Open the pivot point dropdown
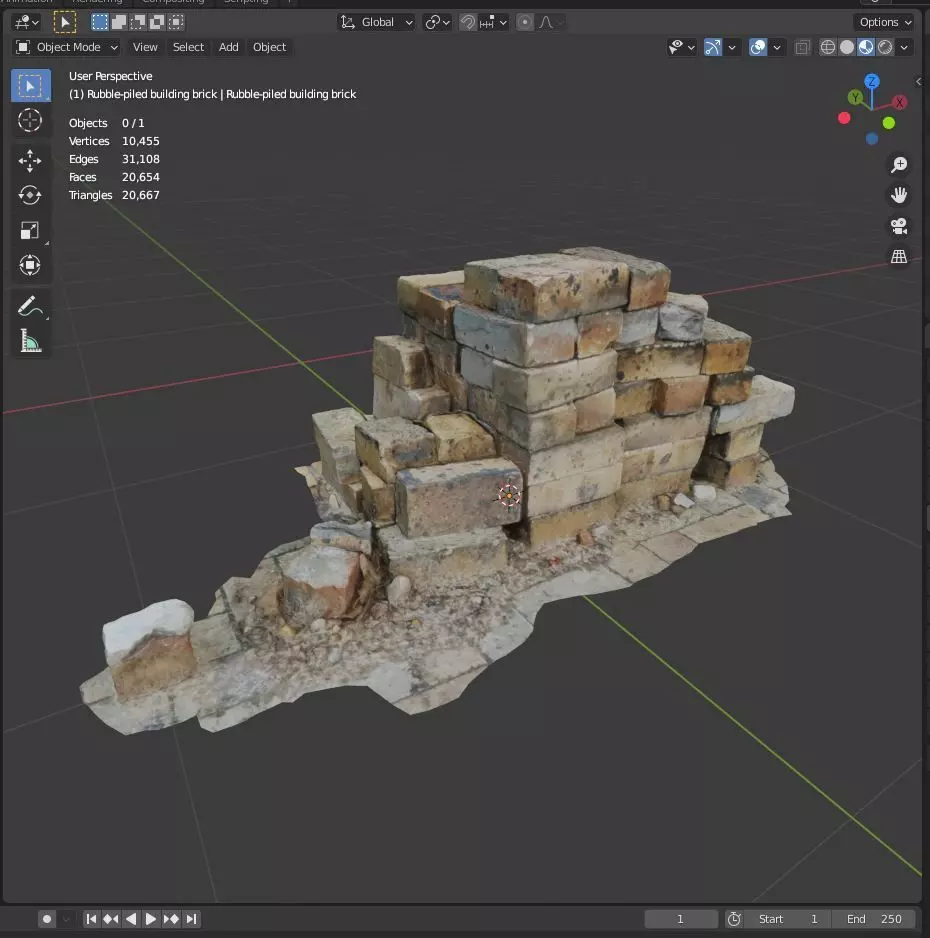930x938 pixels. (x=437, y=22)
